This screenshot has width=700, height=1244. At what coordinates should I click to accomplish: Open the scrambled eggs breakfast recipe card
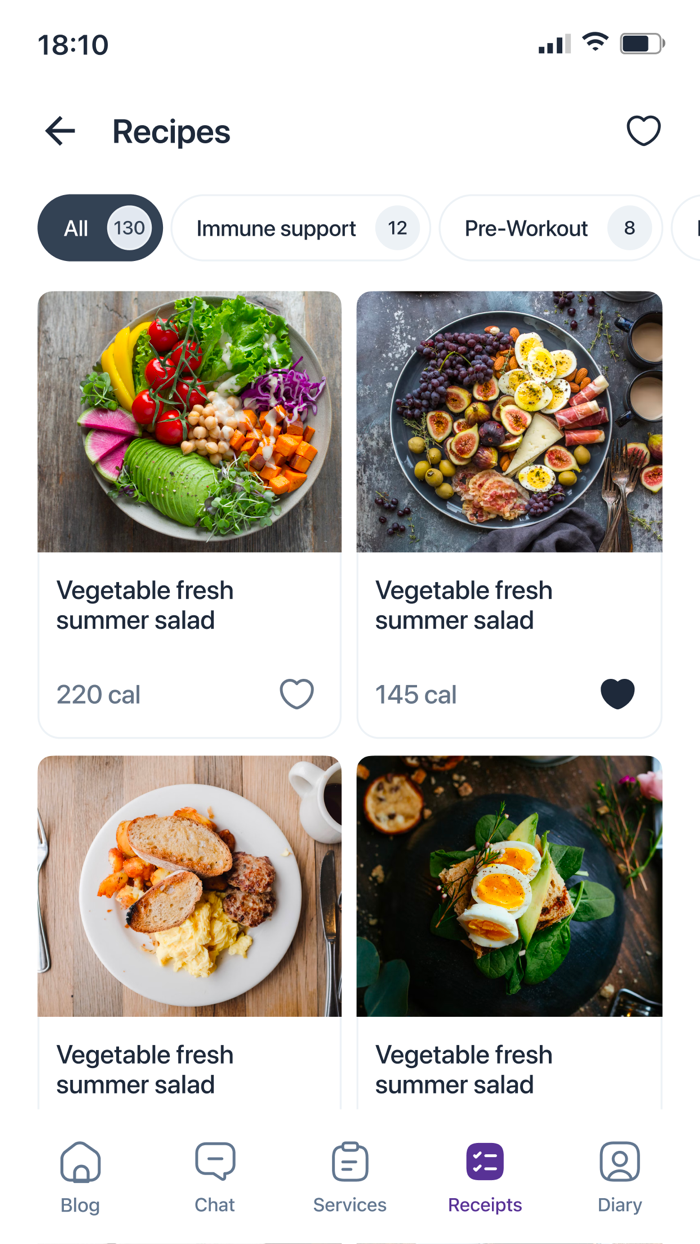tap(189, 886)
